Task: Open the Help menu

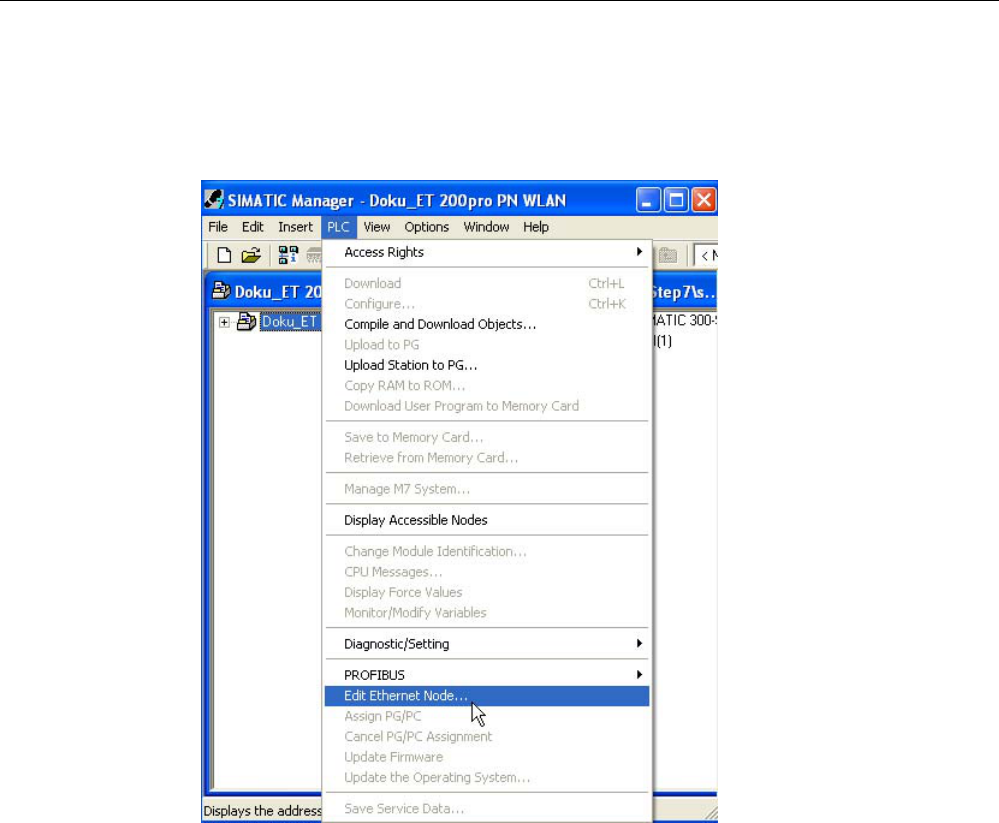Action: pos(536,227)
